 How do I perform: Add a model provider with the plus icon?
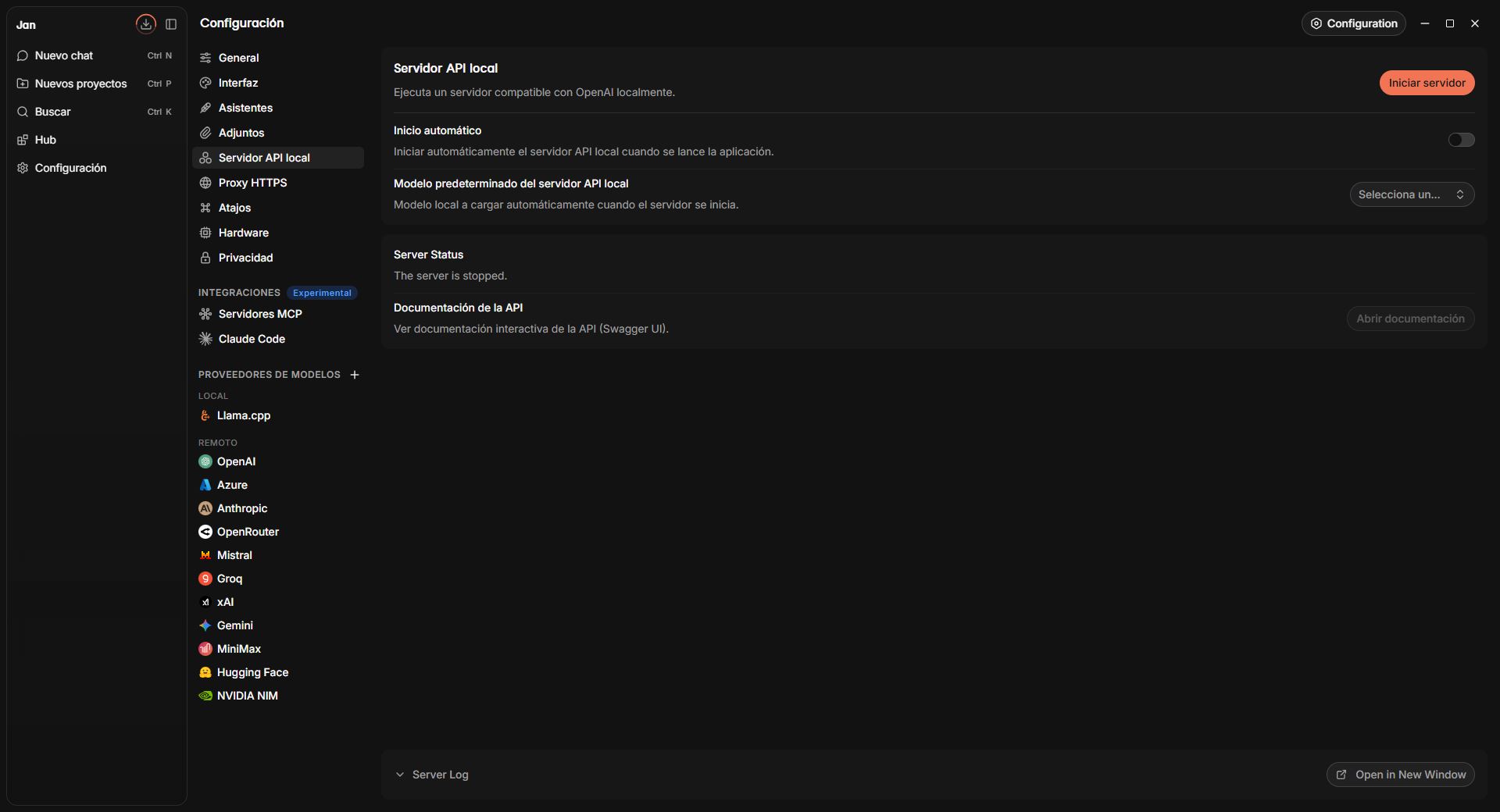click(355, 375)
